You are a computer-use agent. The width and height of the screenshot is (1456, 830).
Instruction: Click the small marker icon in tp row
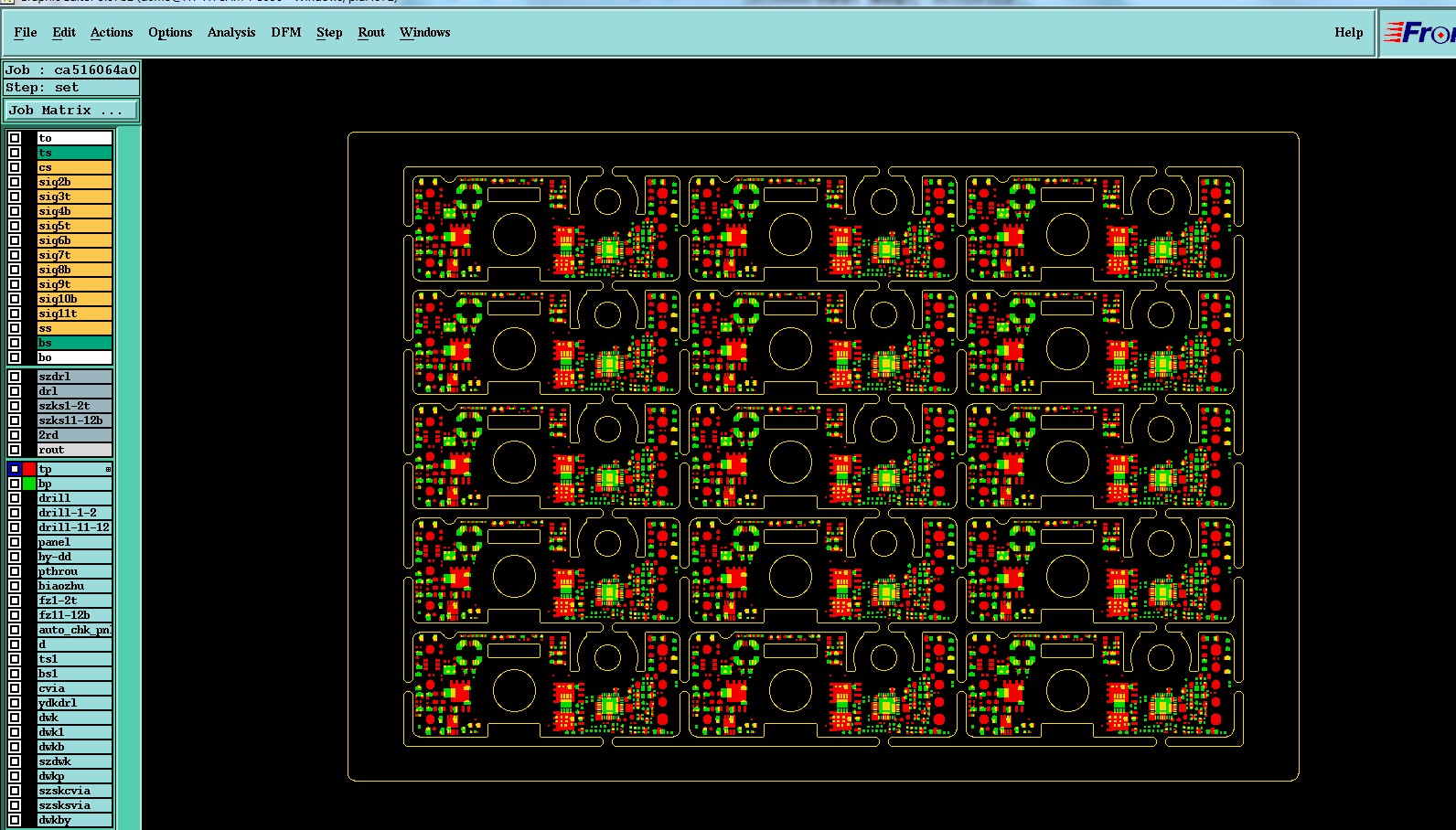click(x=108, y=469)
